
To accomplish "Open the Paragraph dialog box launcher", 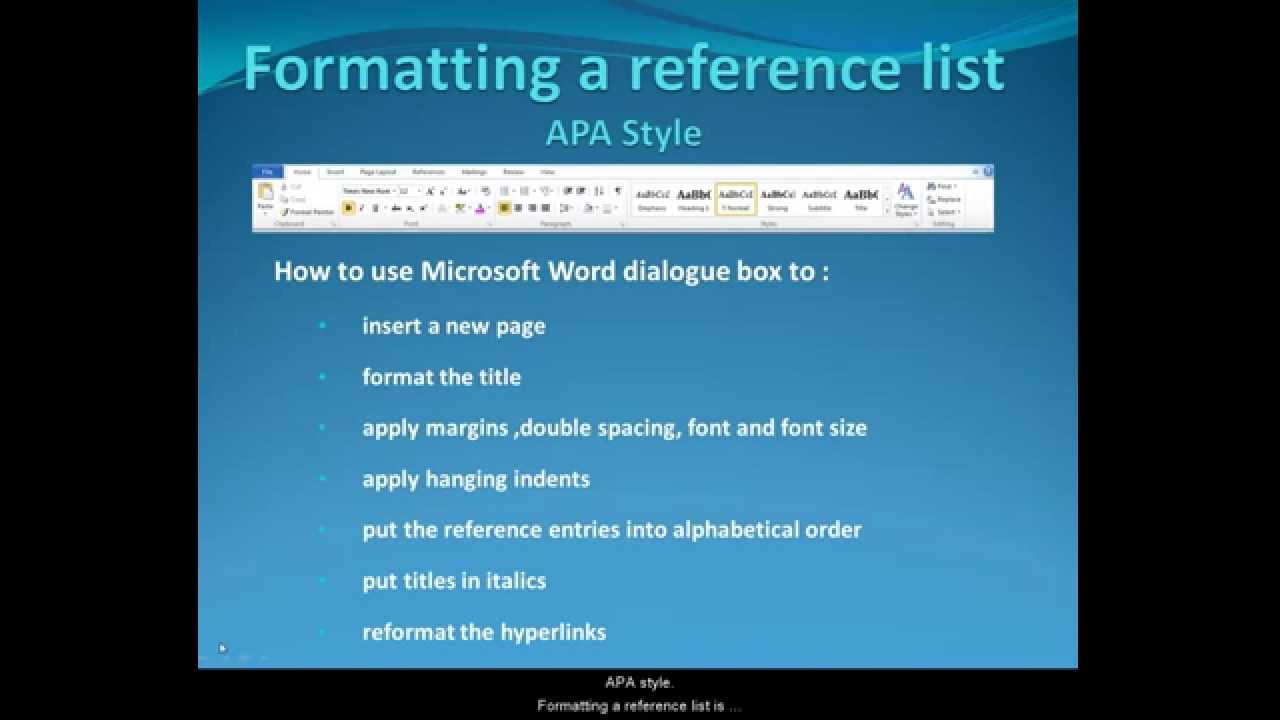I will click(x=622, y=224).
